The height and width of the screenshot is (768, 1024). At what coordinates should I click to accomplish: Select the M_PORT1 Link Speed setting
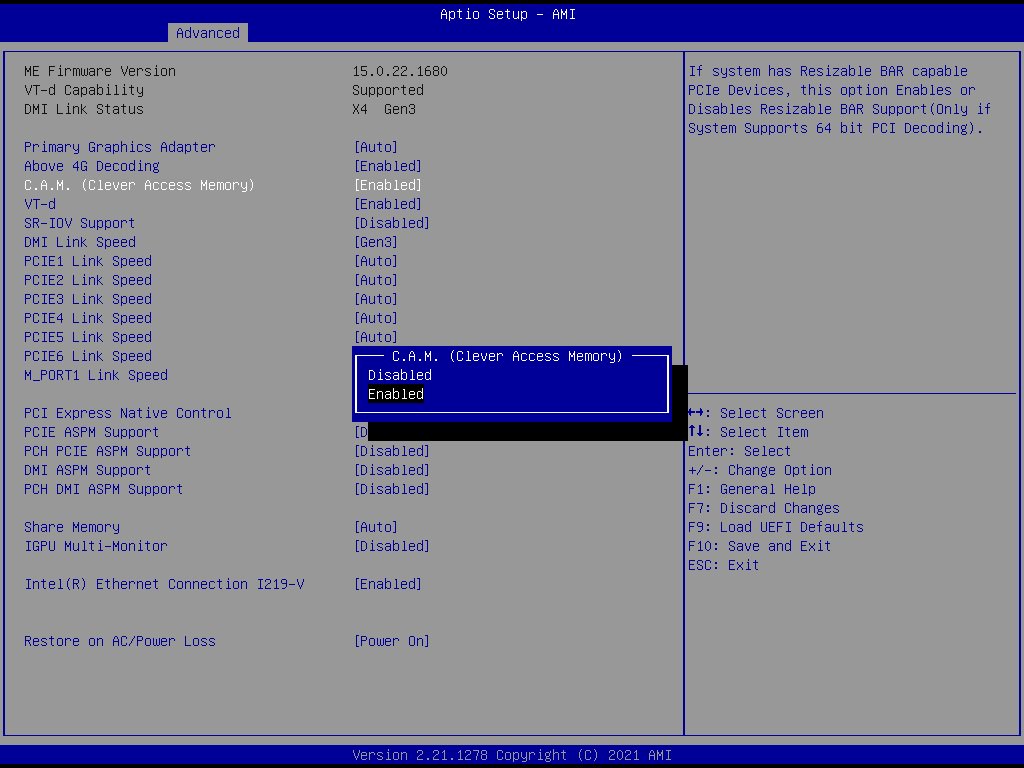96,375
